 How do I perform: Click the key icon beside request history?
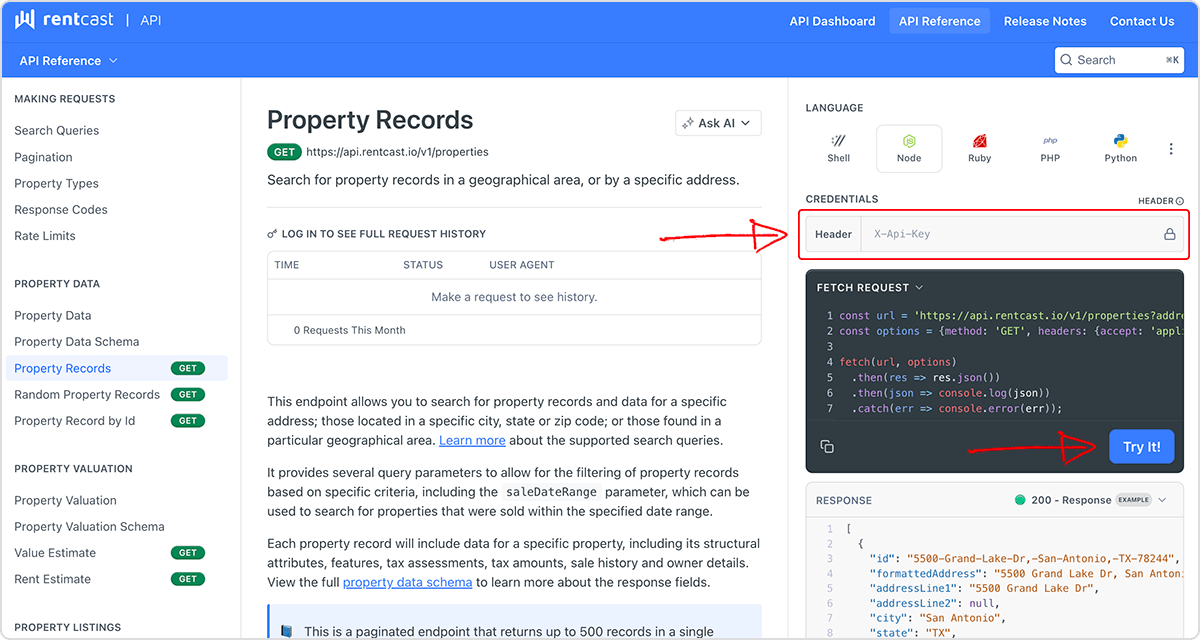(x=272, y=234)
